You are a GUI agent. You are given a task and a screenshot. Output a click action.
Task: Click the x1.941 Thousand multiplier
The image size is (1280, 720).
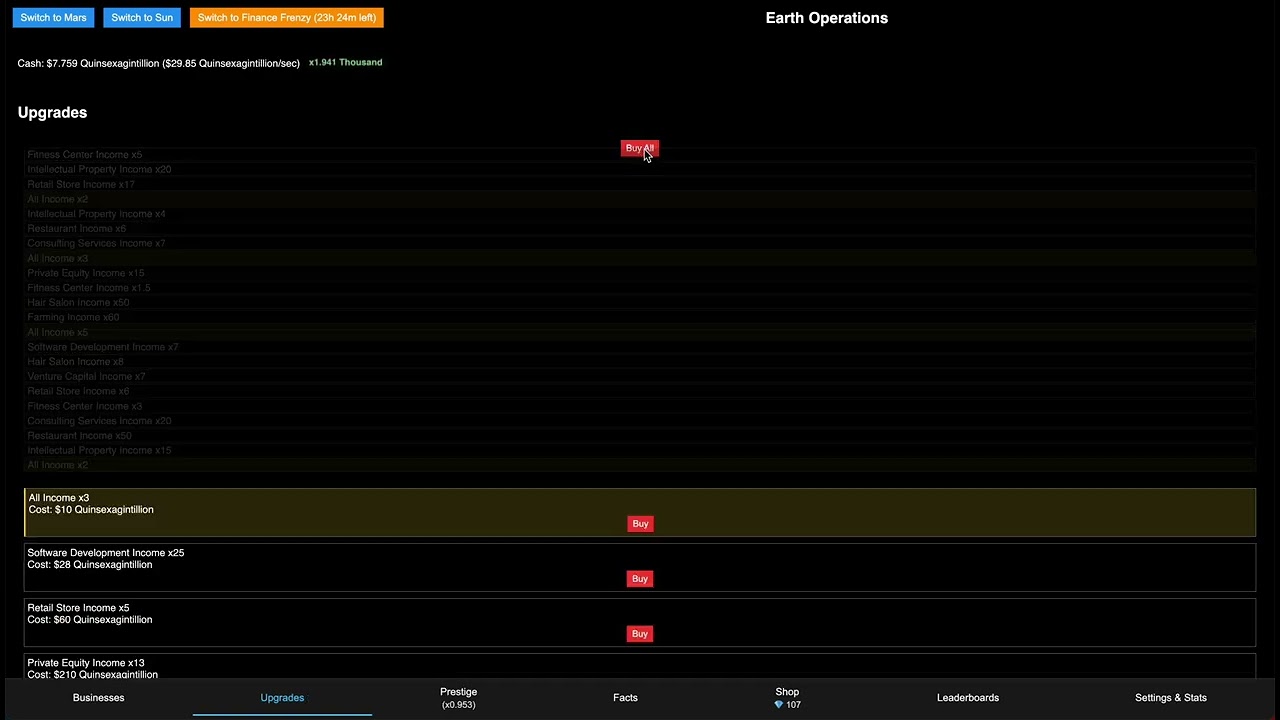(345, 62)
